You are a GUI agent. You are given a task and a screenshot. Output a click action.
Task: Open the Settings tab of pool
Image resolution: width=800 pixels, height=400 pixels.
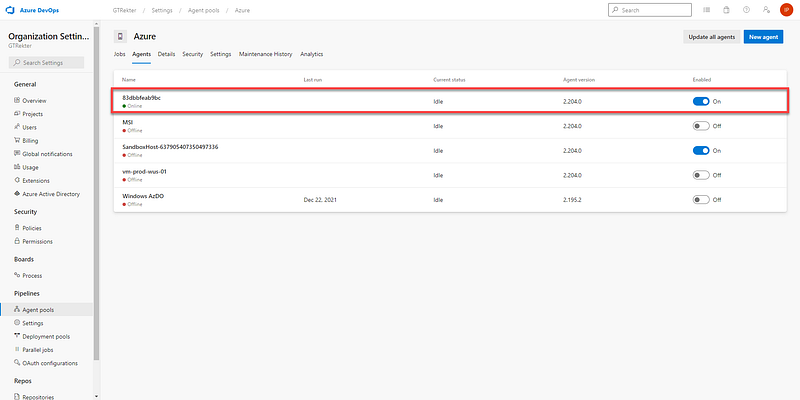pos(220,54)
